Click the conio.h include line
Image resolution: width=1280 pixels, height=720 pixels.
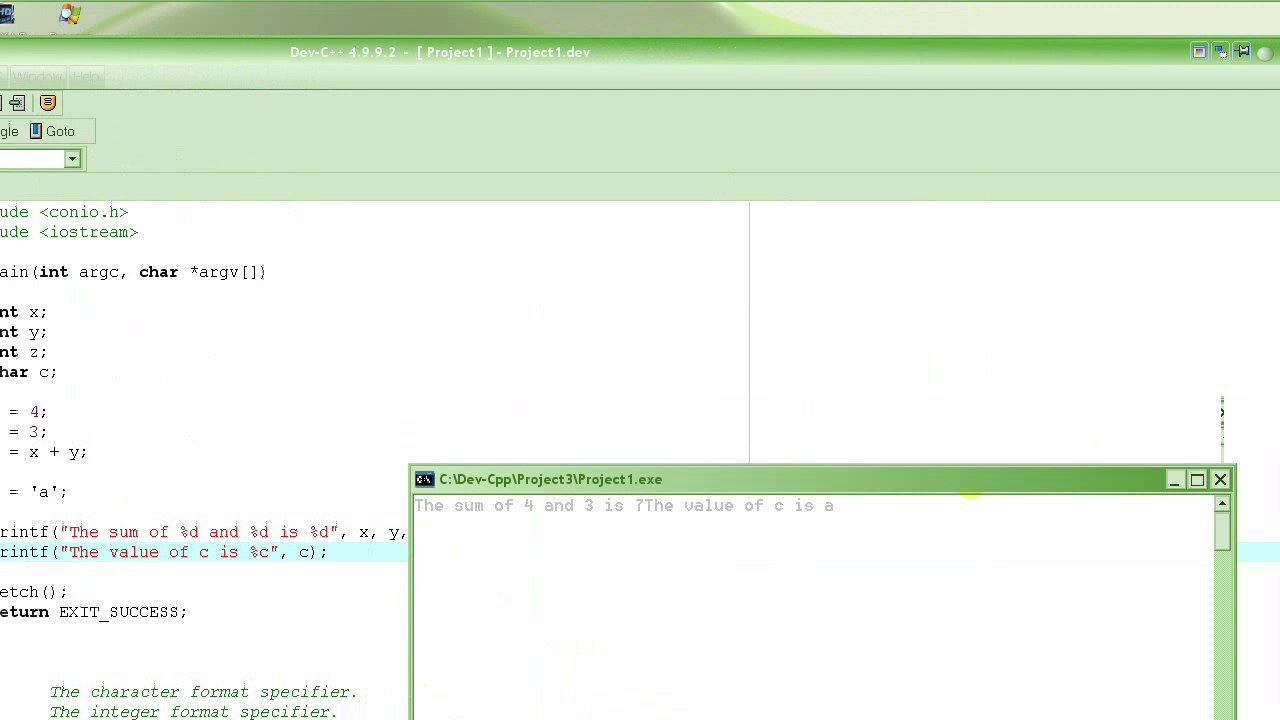pos(64,212)
